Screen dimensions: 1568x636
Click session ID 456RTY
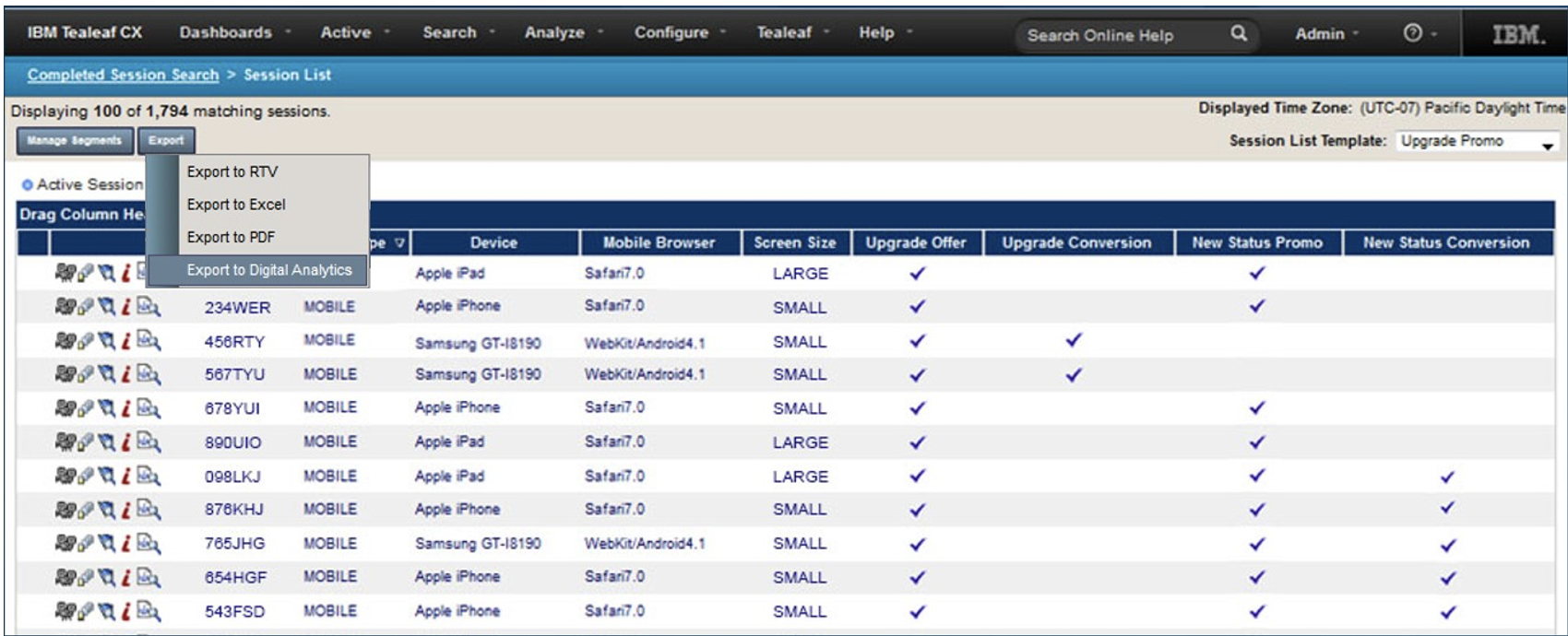pos(234,341)
